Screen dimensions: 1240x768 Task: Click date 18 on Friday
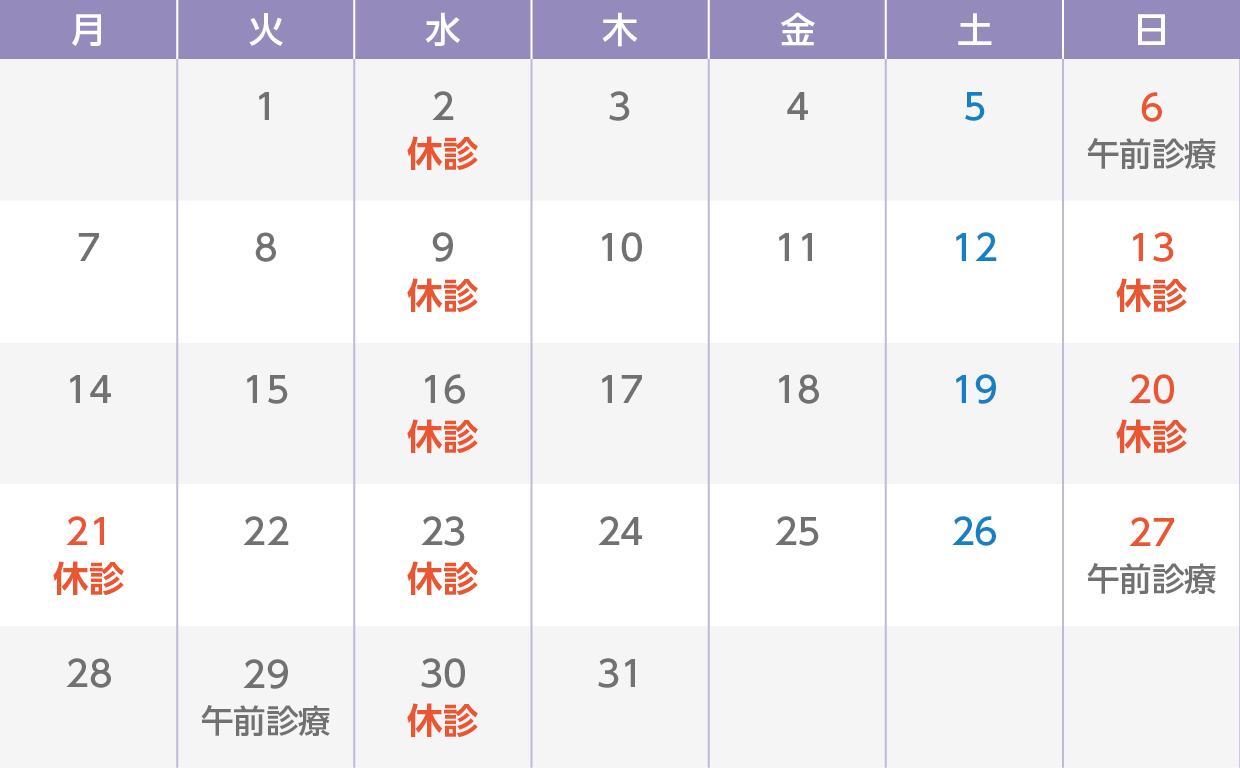pos(797,390)
